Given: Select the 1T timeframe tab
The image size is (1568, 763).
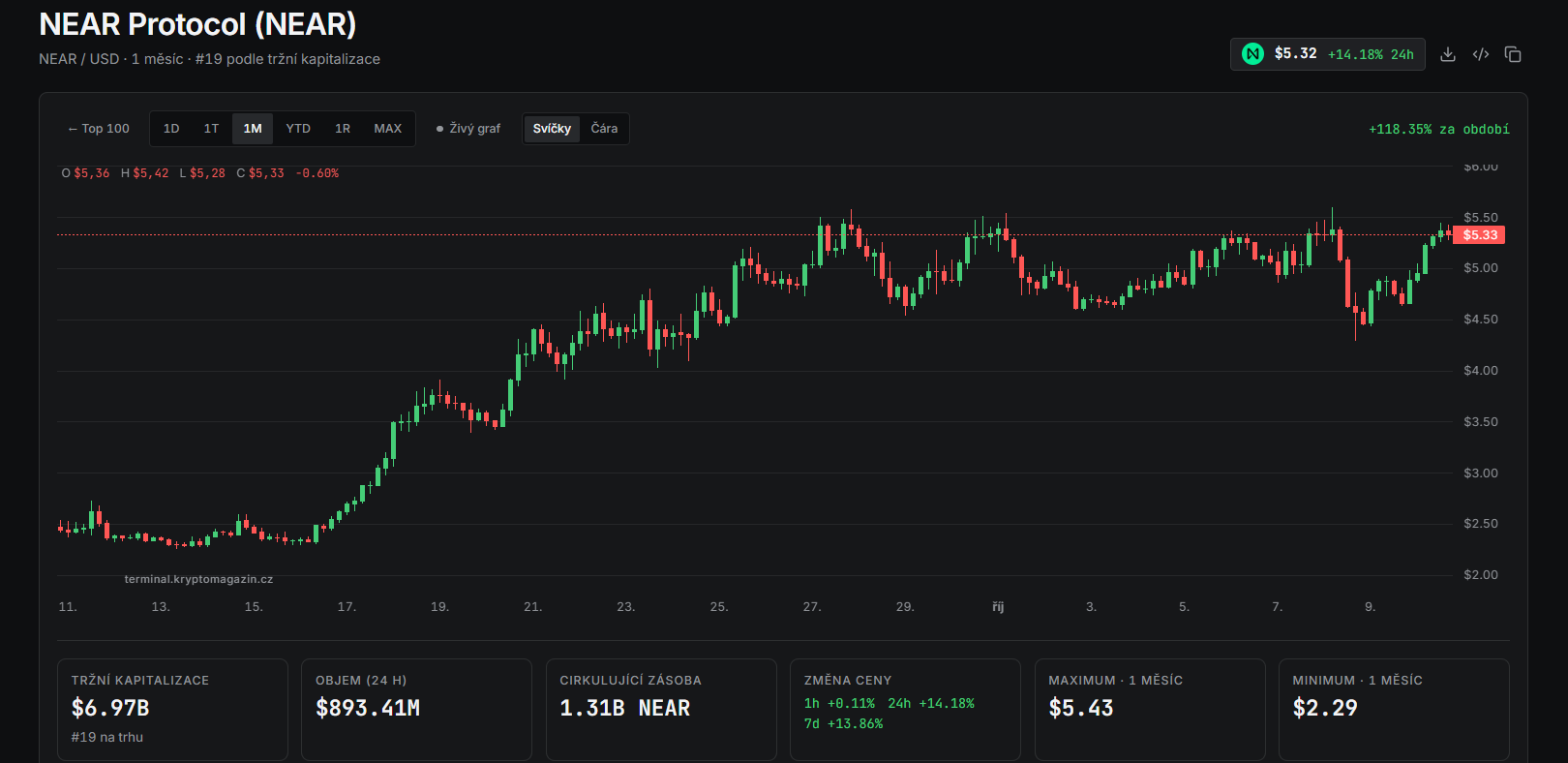Looking at the screenshot, I should [x=211, y=129].
